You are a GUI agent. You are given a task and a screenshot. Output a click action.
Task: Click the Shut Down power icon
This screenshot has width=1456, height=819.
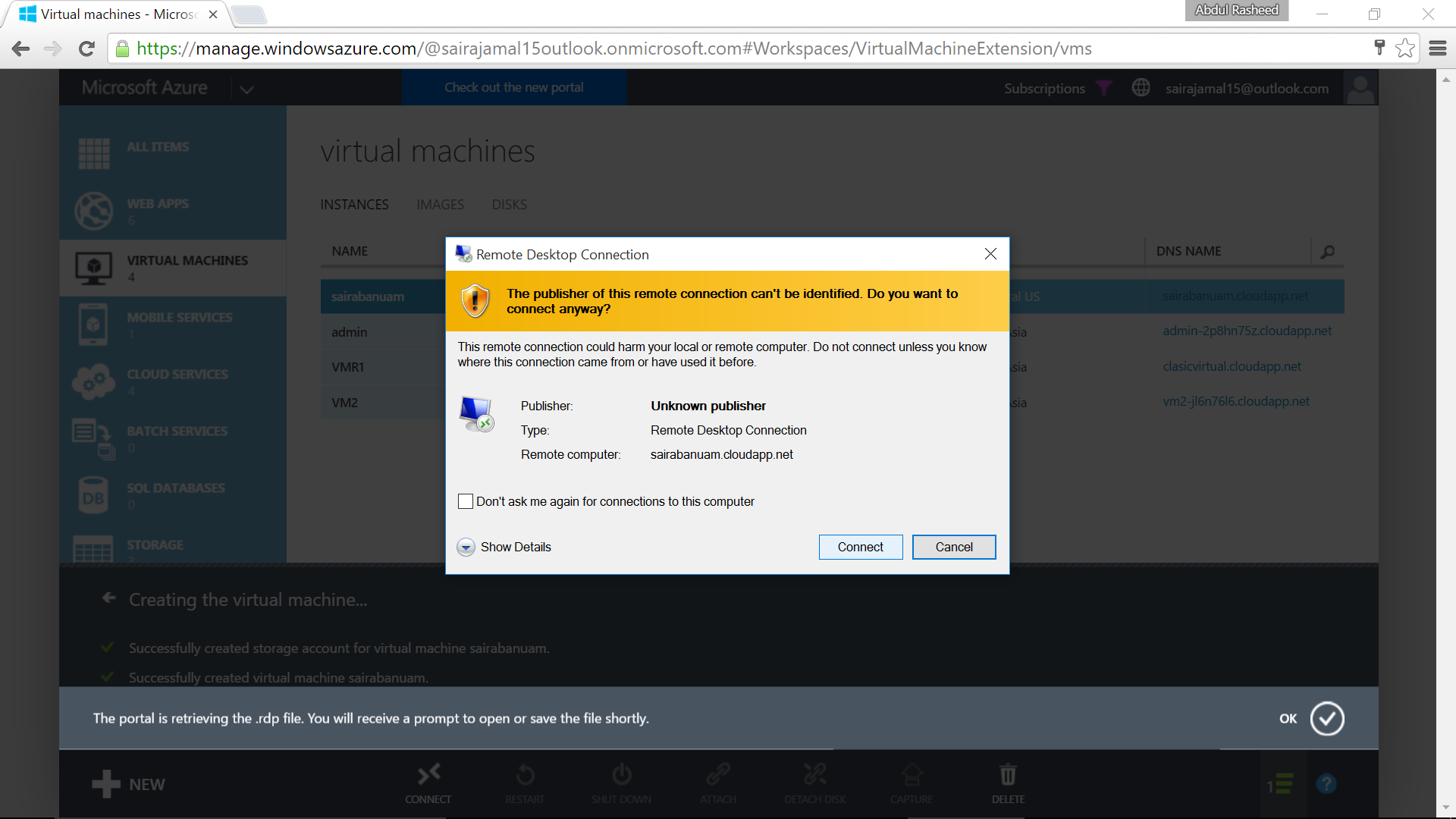click(622, 774)
